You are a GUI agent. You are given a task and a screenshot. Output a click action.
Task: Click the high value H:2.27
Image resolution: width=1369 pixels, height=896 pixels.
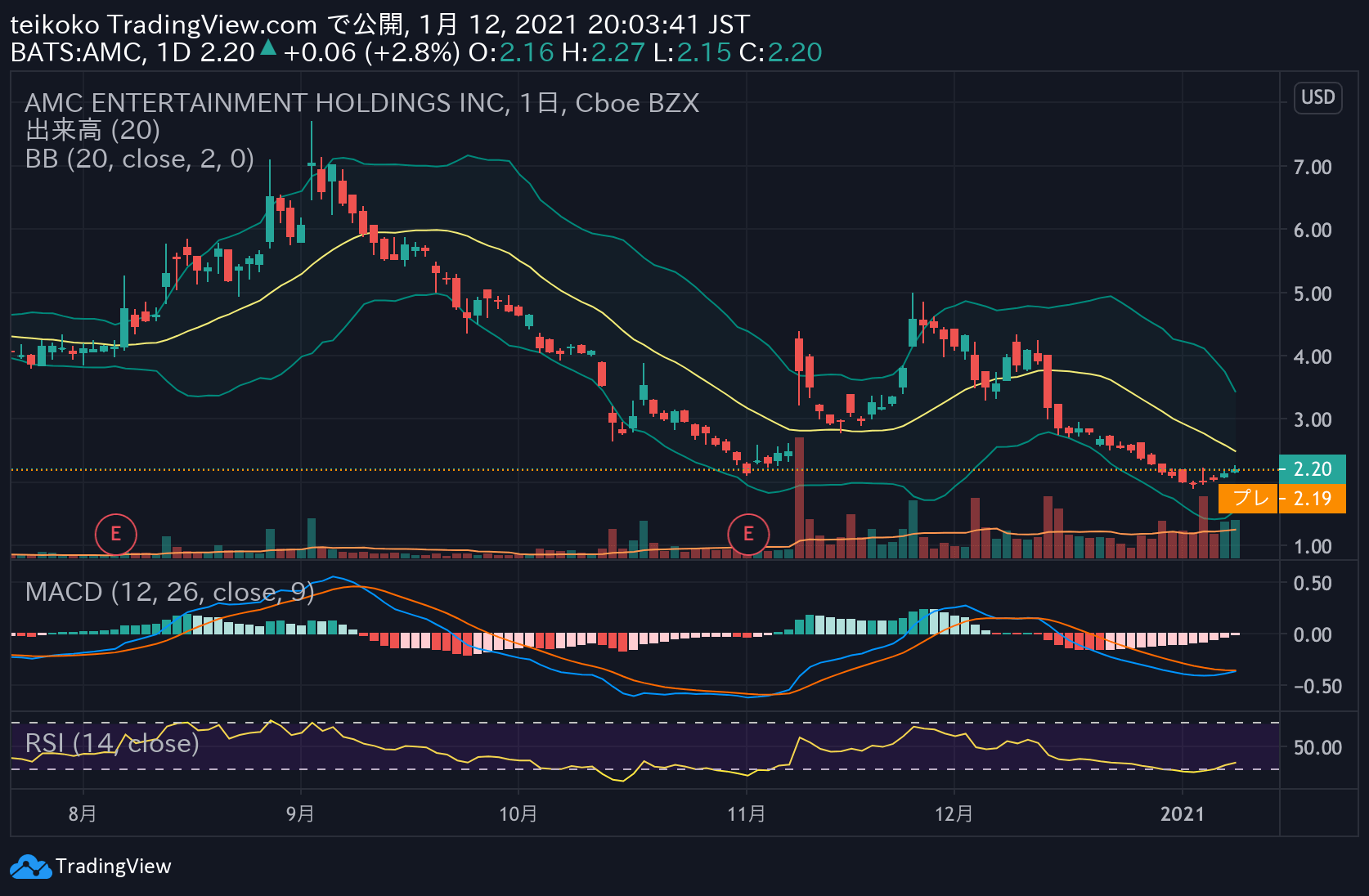click(x=604, y=52)
